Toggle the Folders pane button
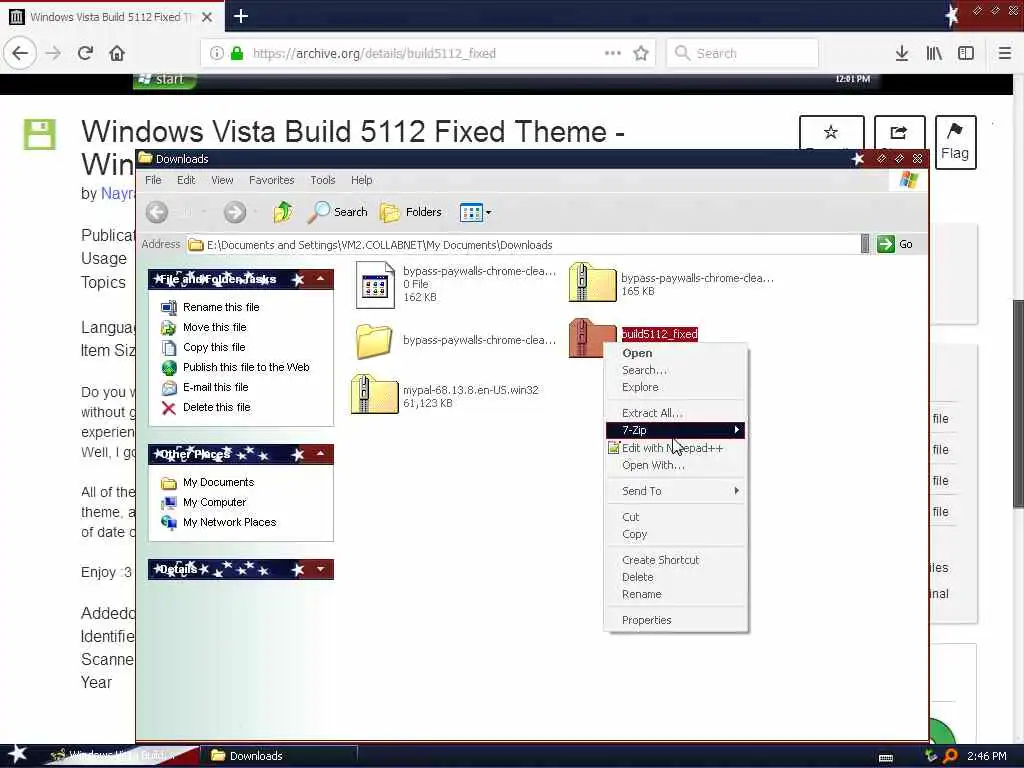Screen dimensions: 1024x768 click(411, 212)
